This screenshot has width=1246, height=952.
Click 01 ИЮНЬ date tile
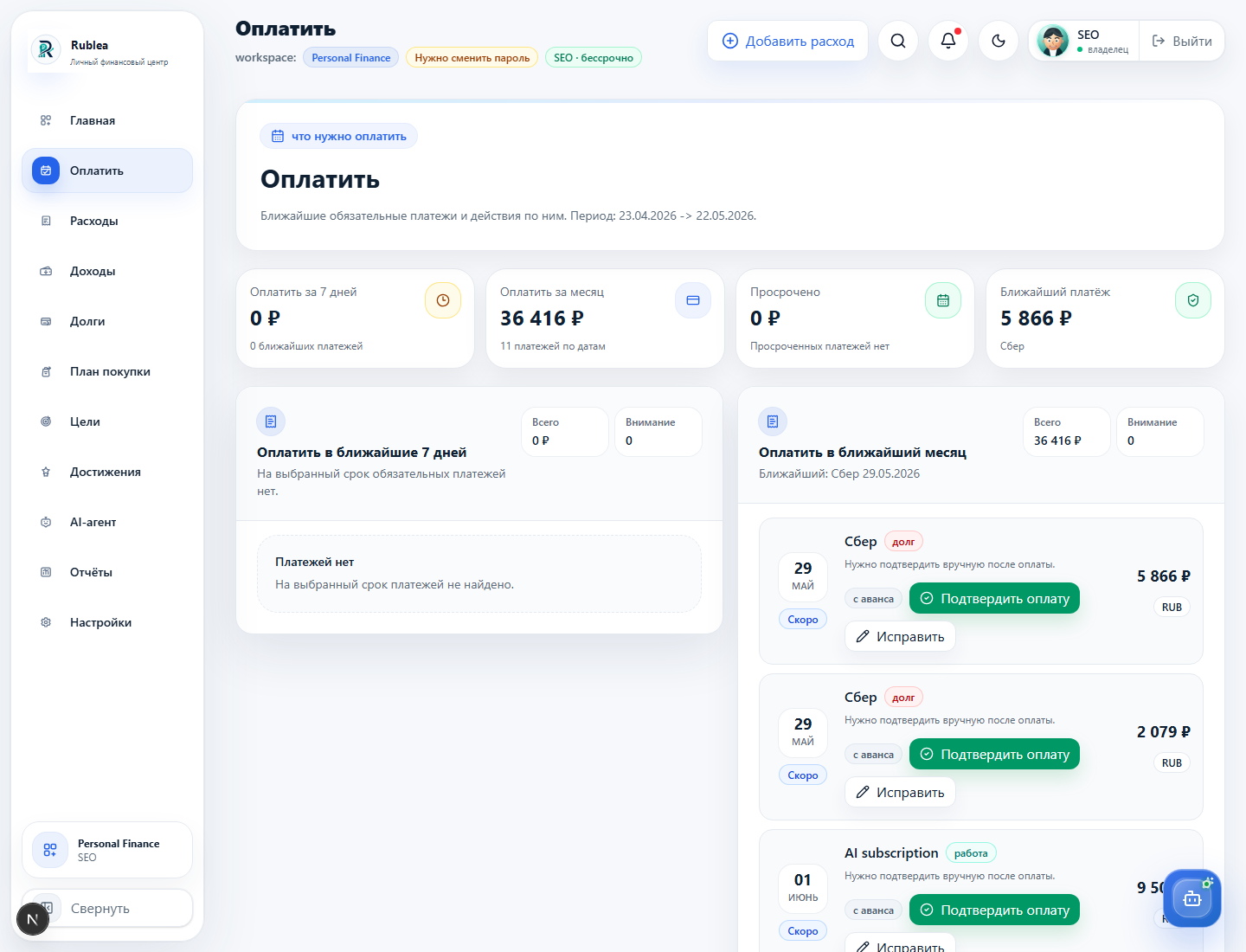pyautogui.click(x=803, y=889)
